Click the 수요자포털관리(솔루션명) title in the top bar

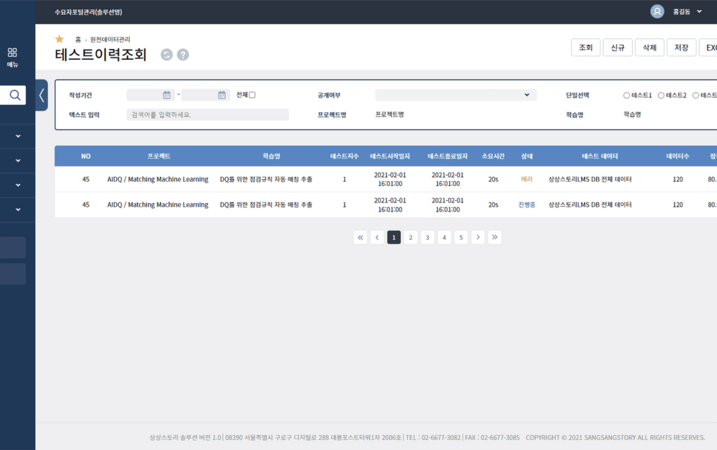coord(88,12)
